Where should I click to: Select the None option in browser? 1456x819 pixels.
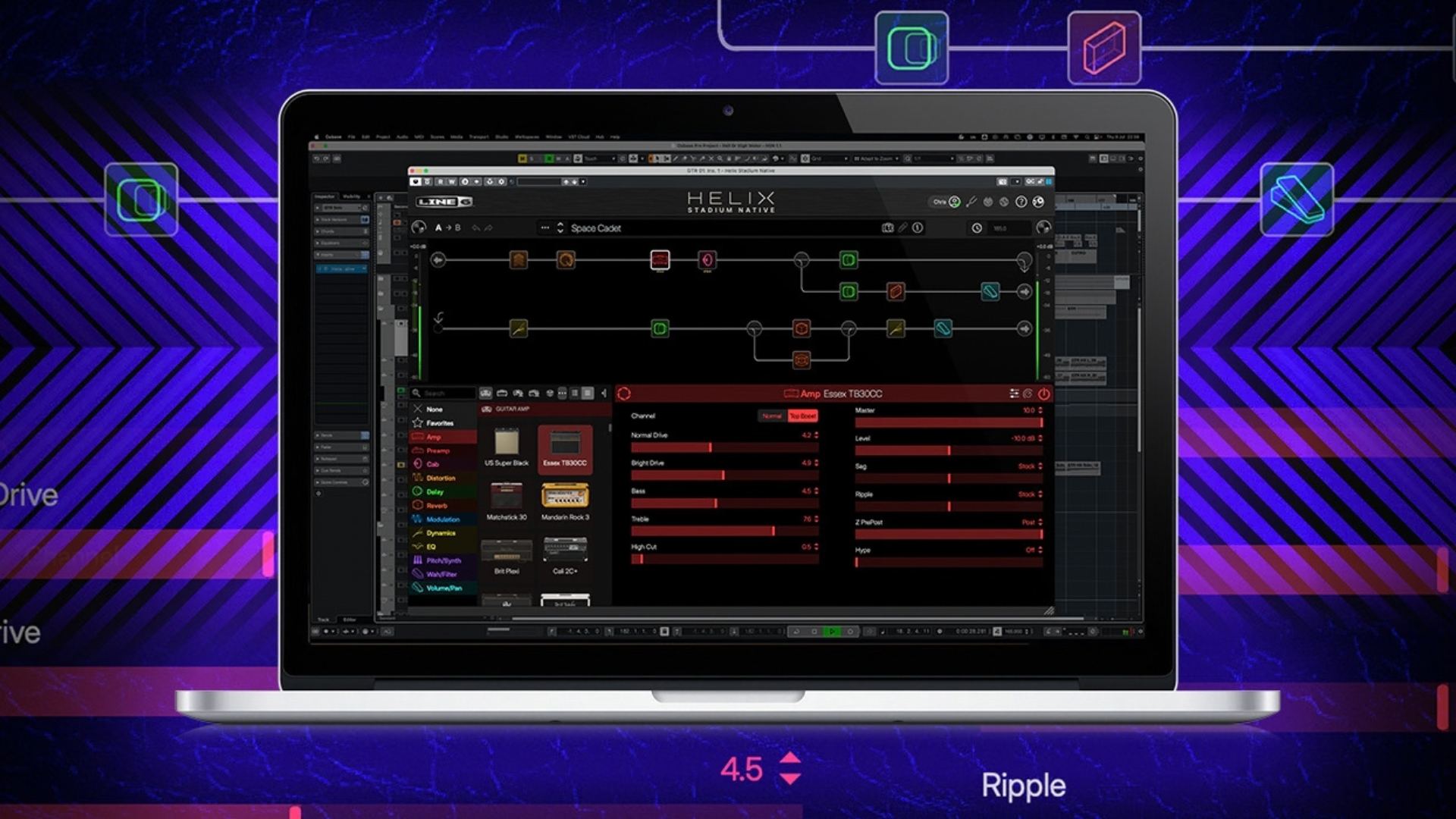[x=443, y=409]
